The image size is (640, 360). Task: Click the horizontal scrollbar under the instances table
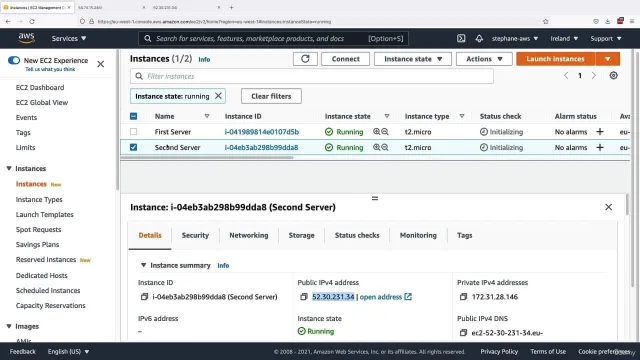(207, 157)
